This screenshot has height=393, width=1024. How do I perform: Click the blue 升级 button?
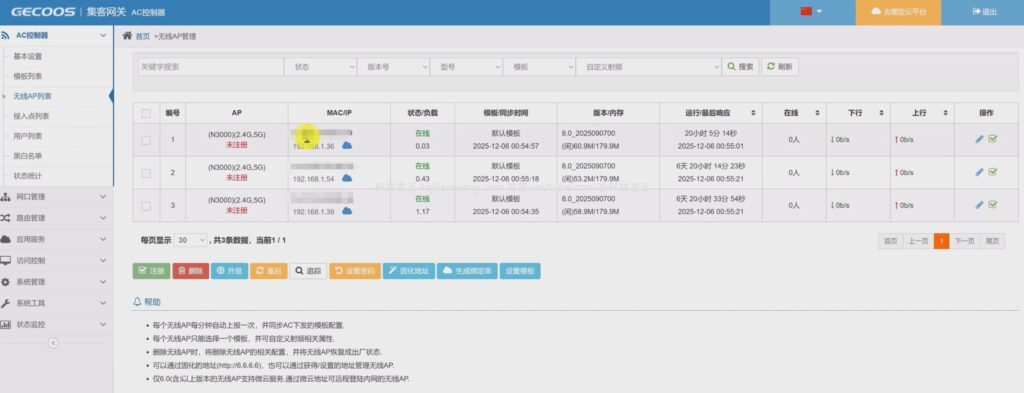(x=229, y=271)
